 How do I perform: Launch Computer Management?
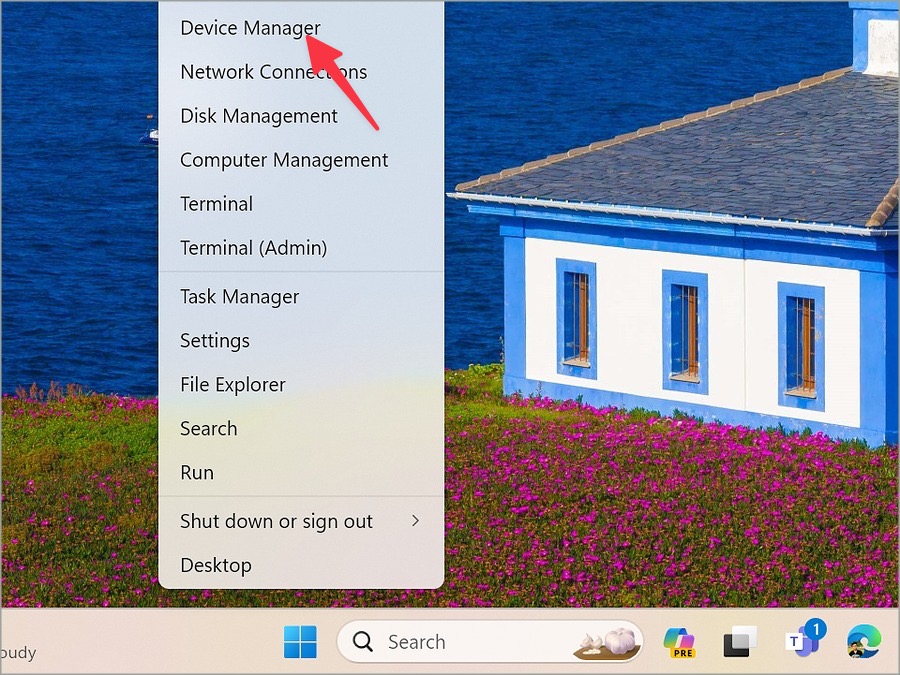[x=301, y=160]
